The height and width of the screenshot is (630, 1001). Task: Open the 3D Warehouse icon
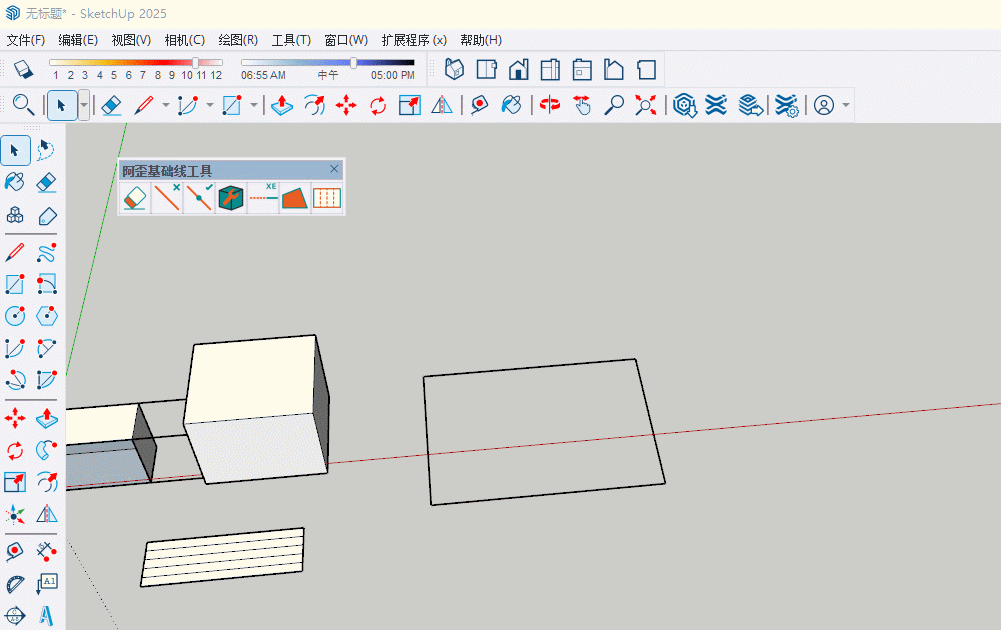point(684,105)
